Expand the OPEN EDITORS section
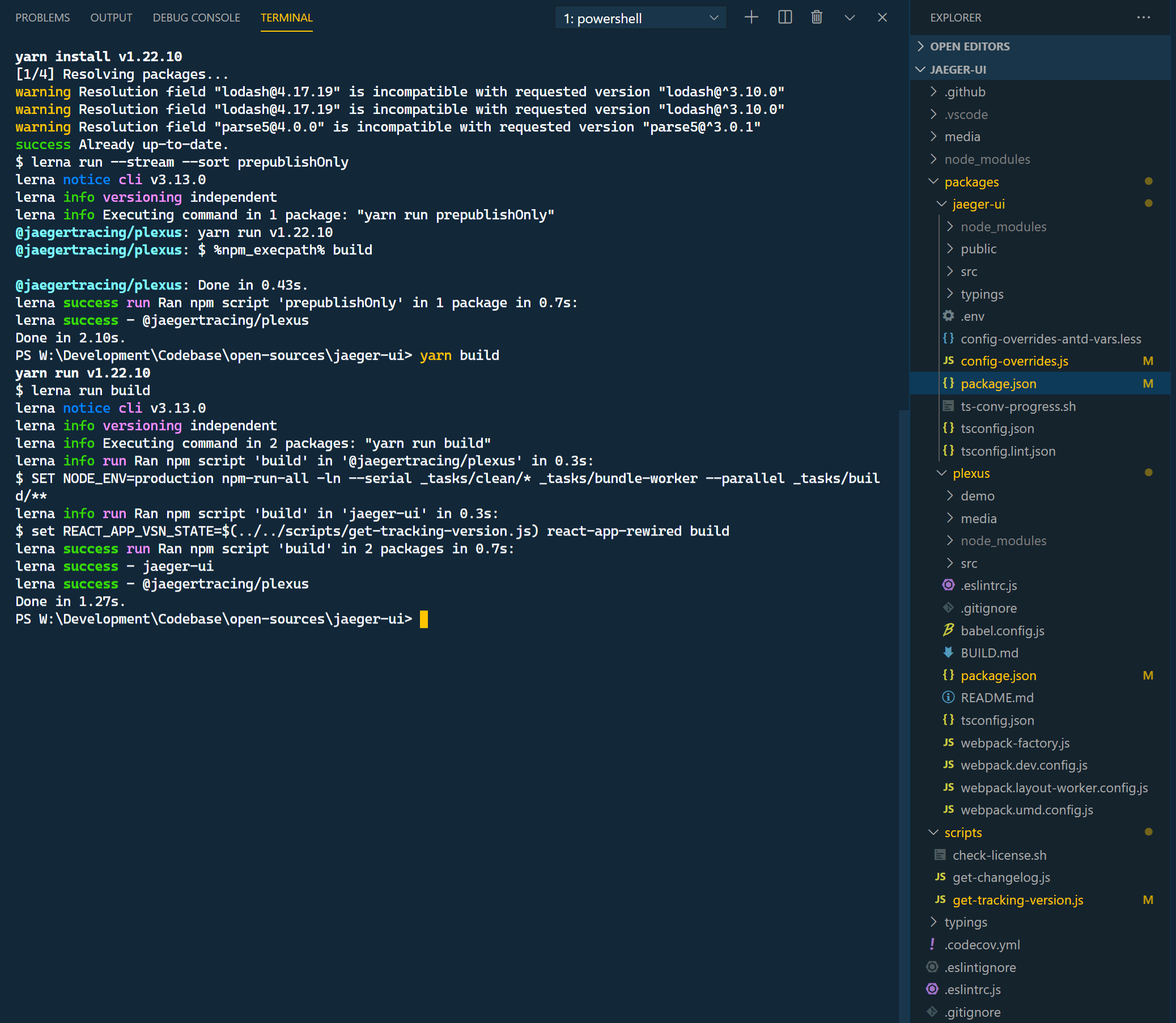The image size is (1176, 1023). click(921, 46)
